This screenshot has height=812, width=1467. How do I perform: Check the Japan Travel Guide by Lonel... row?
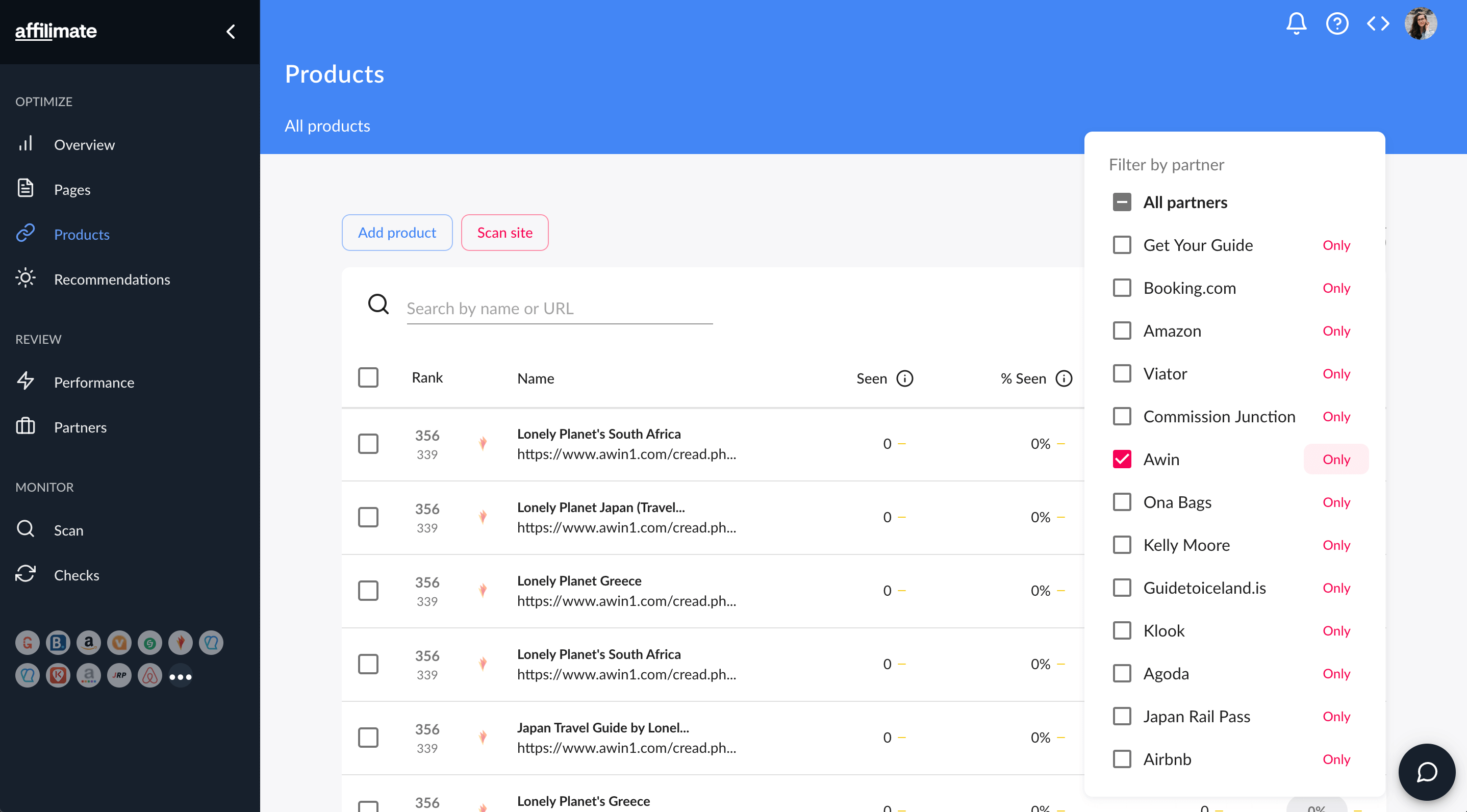click(x=368, y=738)
